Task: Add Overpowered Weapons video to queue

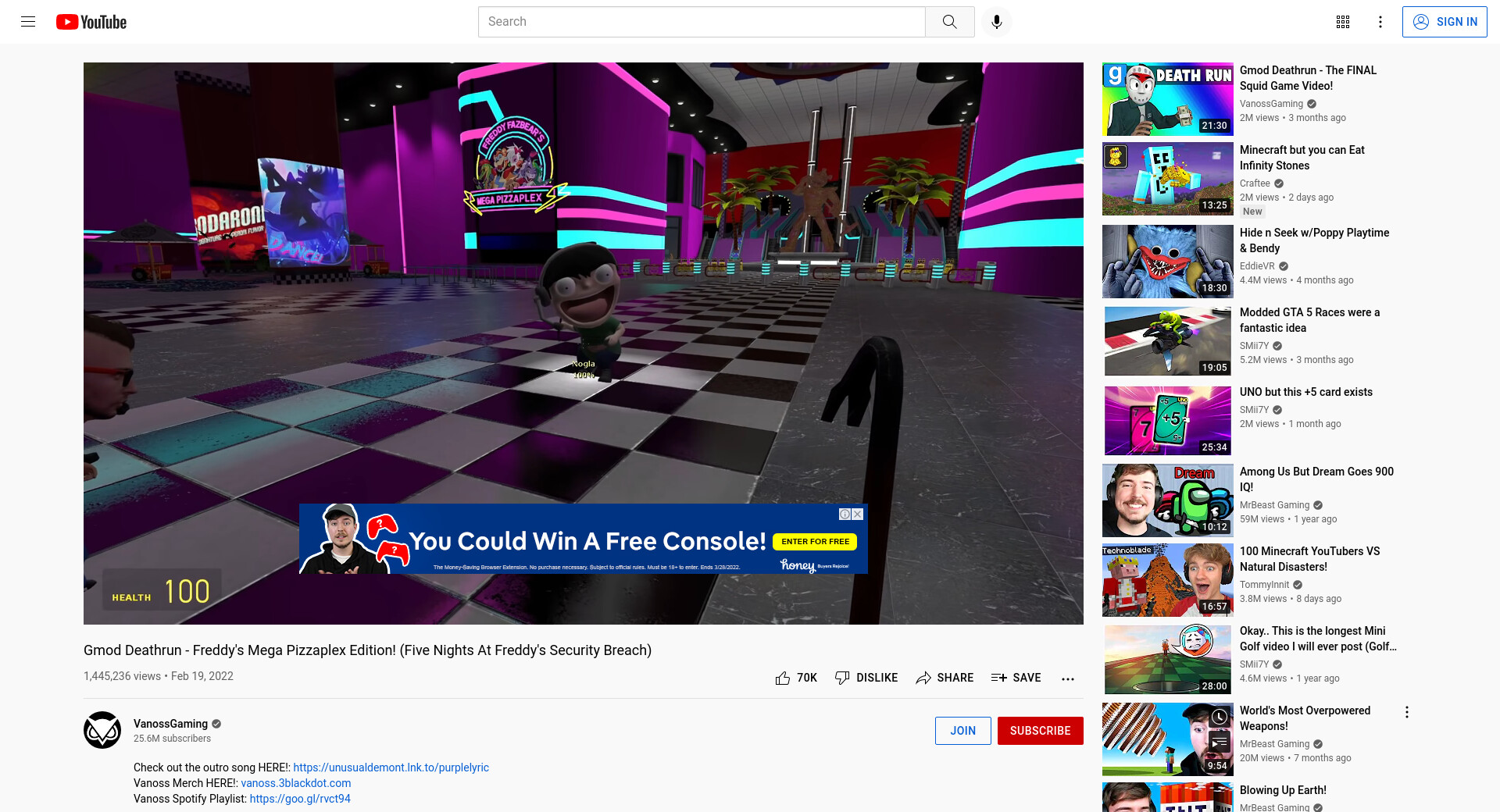Action: (1220, 742)
